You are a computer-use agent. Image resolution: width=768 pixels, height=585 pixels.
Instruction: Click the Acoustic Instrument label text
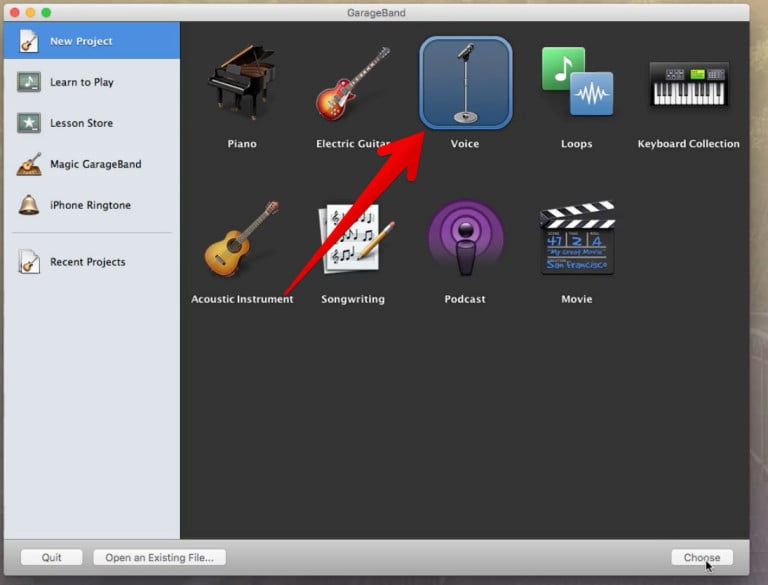click(x=242, y=299)
